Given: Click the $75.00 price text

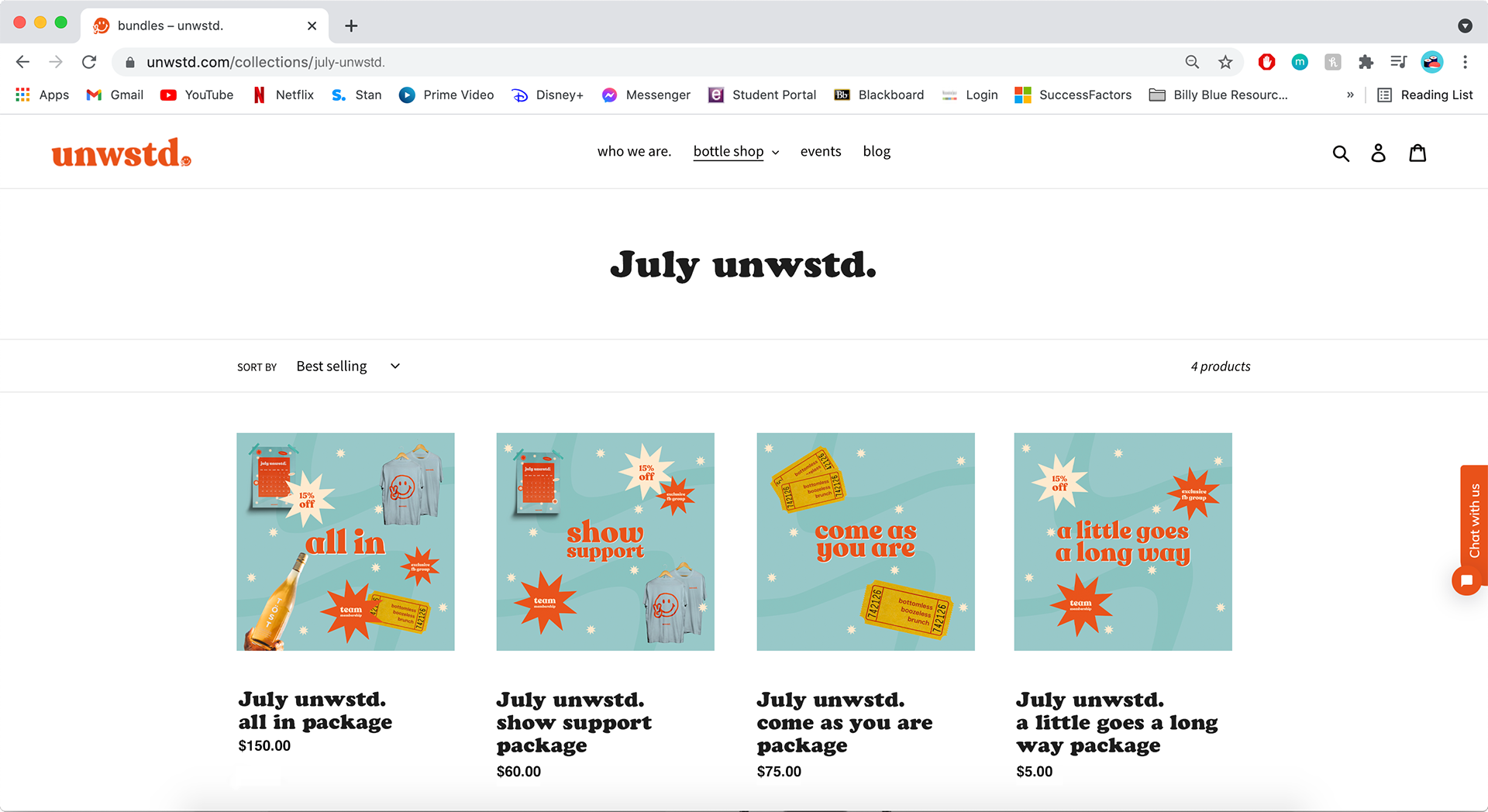Looking at the screenshot, I should (x=779, y=772).
